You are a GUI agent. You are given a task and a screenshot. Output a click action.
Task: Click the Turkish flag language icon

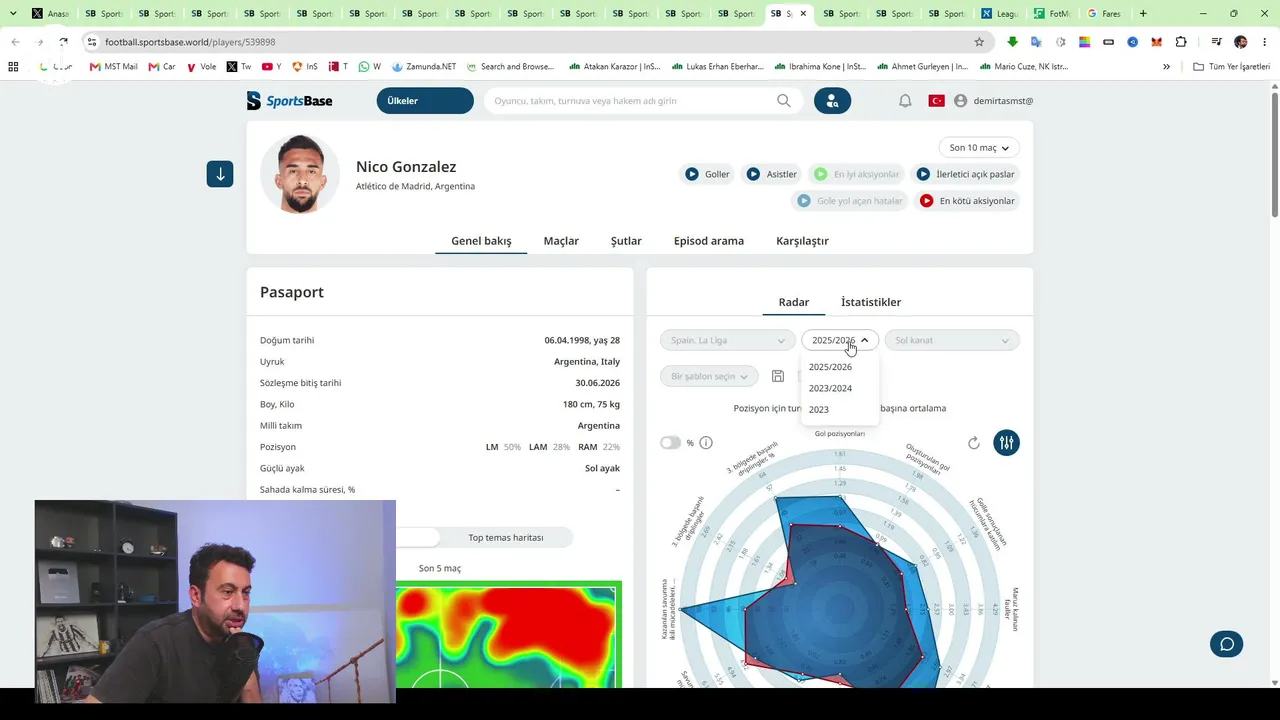tap(937, 101)
